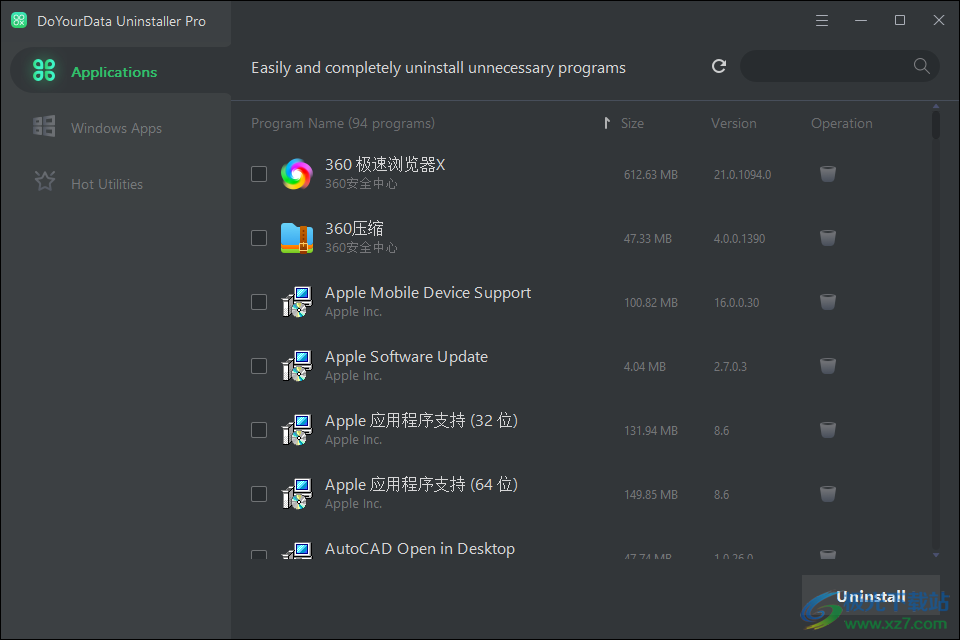Click the Uninstall button
The image size is (960, 640).
click(871, 597)
